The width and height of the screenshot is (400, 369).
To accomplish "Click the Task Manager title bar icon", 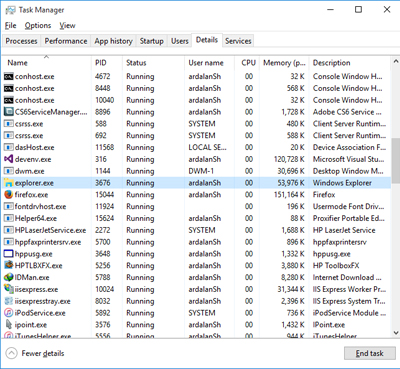I will pyautogui.click(x=10, y=10).
